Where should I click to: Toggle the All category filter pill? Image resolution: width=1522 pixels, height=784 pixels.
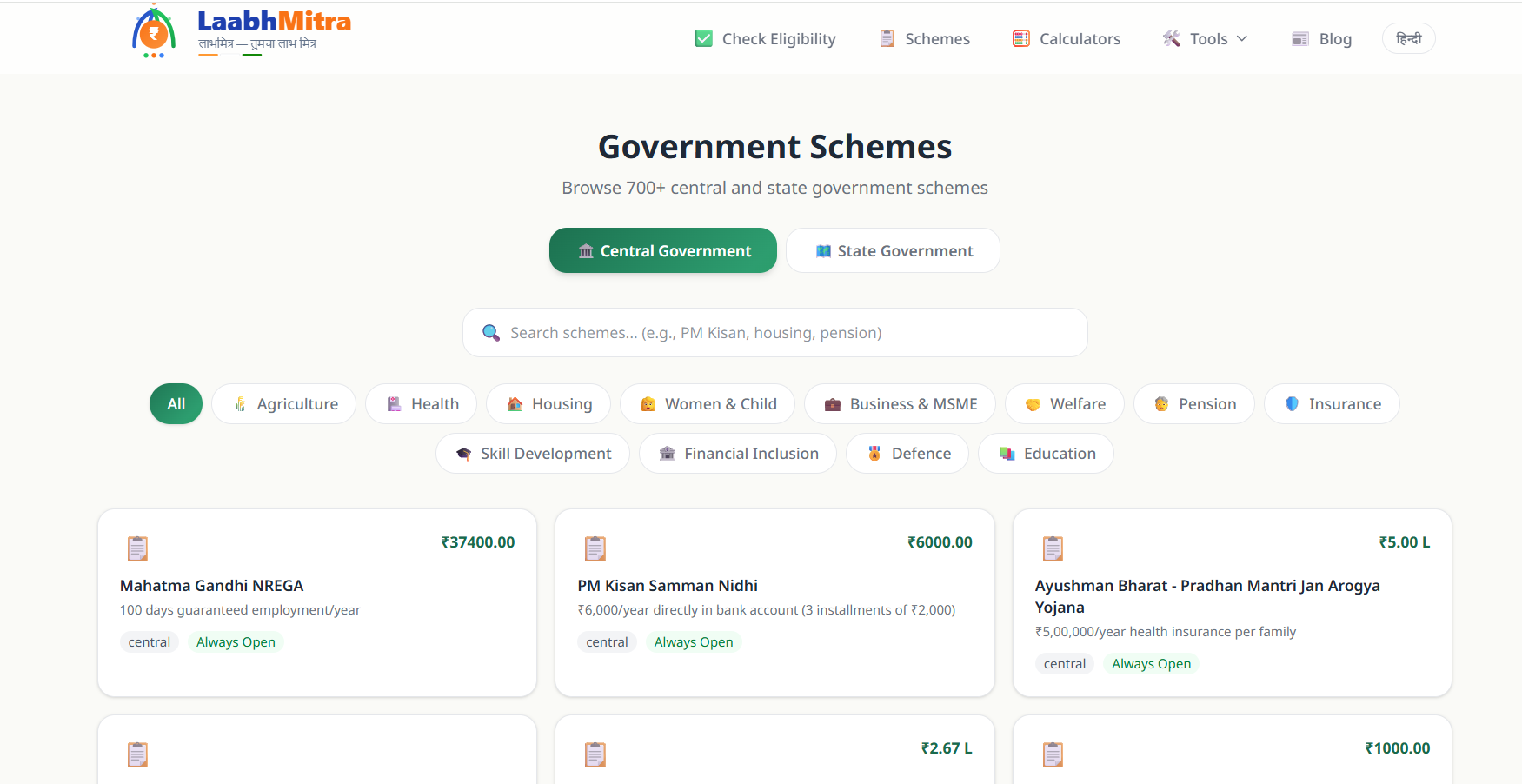[176, 403]
